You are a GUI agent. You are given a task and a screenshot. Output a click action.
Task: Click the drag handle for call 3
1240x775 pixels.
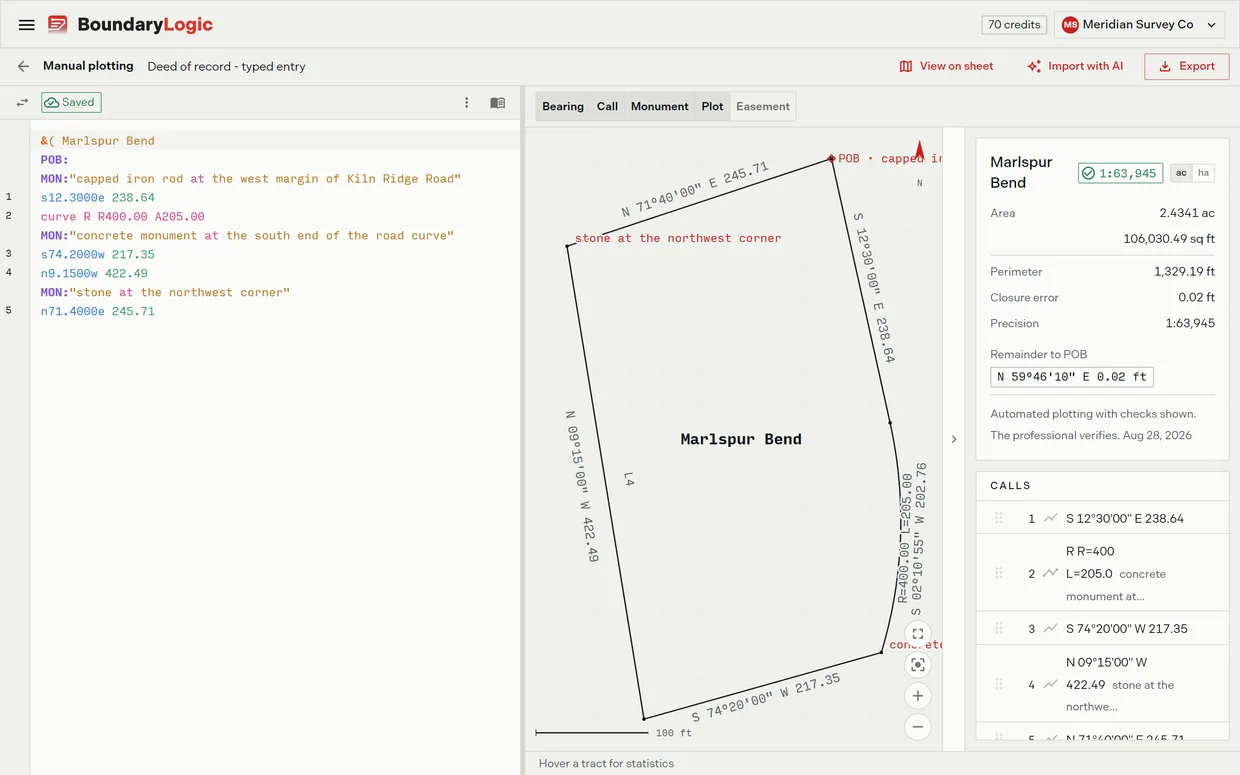coord(998,628)
